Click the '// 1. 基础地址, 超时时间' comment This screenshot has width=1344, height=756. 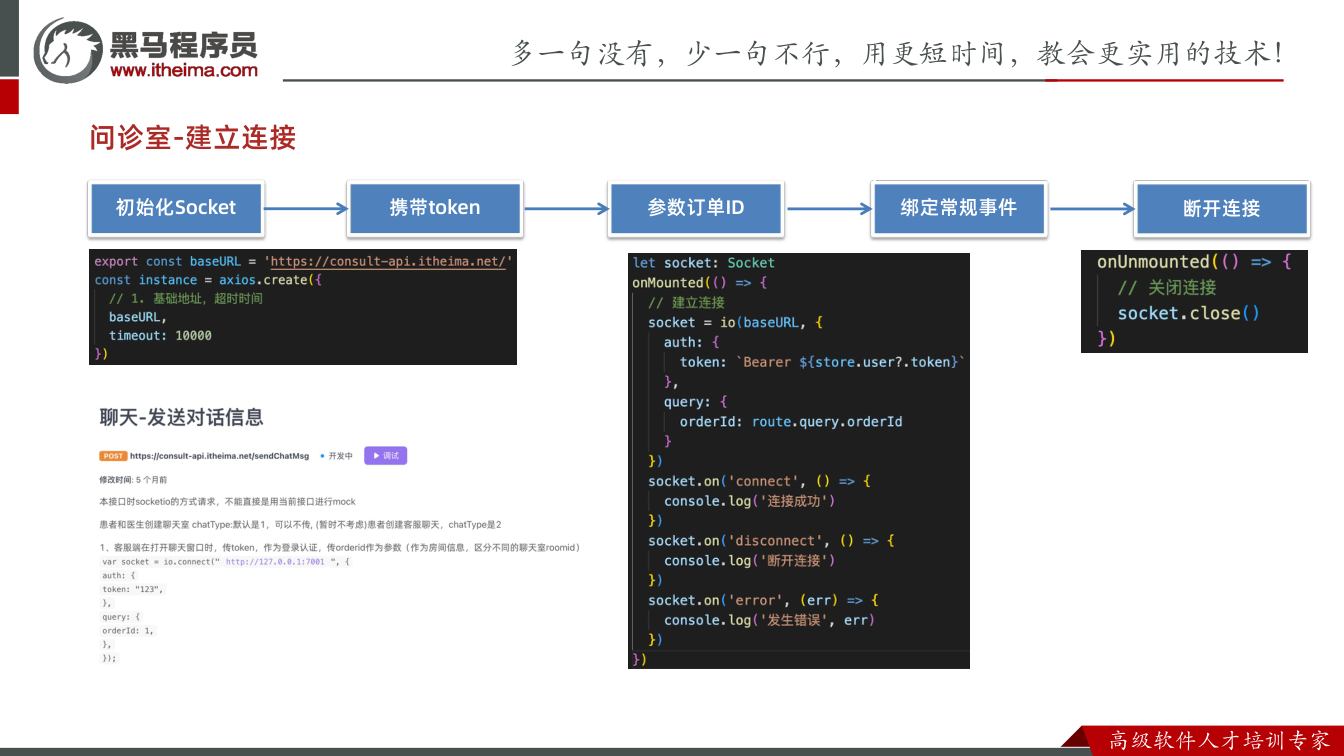tap(186, 299)
